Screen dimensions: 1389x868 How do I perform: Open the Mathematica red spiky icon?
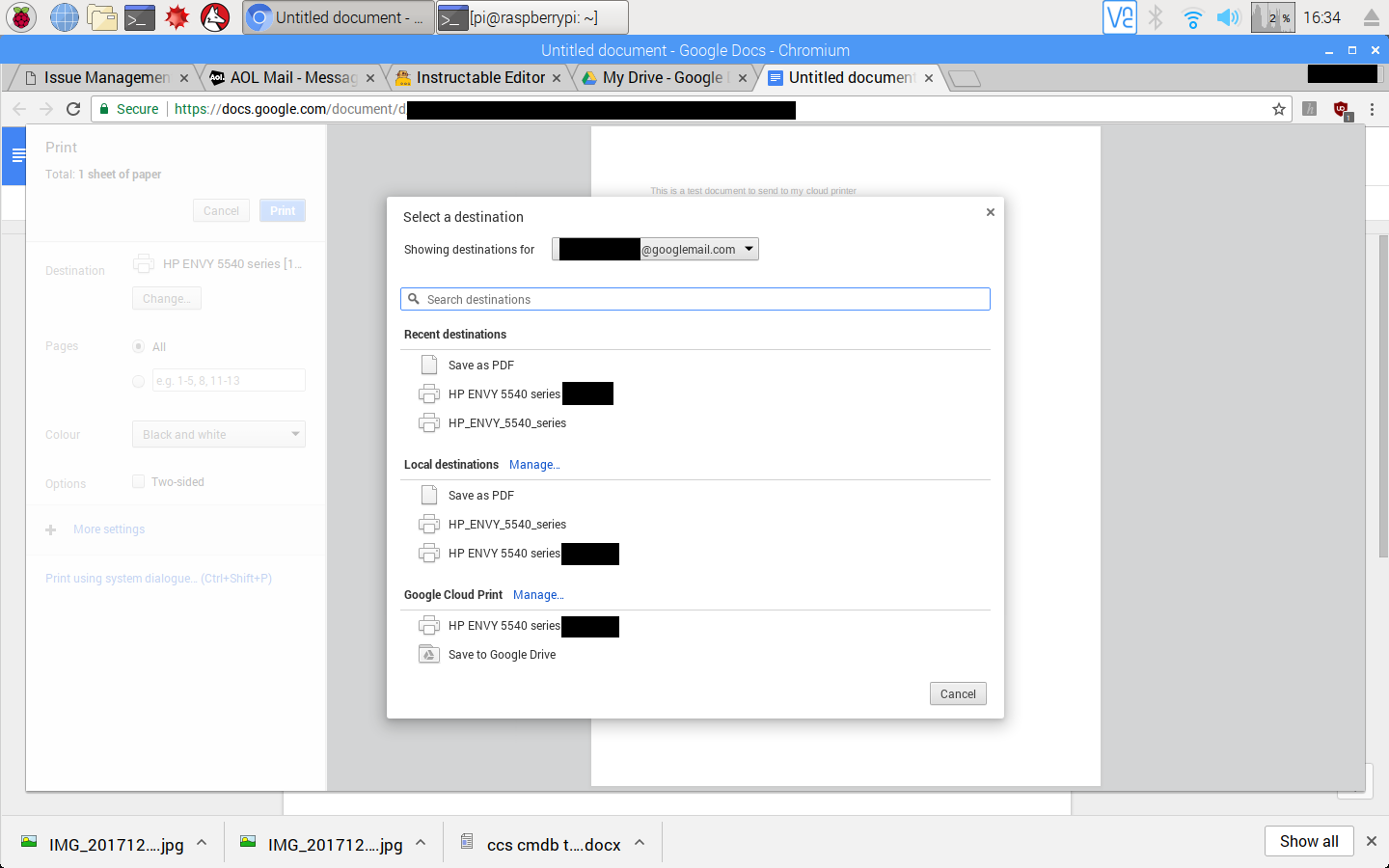pyautogui.click(x=177, y=16)
